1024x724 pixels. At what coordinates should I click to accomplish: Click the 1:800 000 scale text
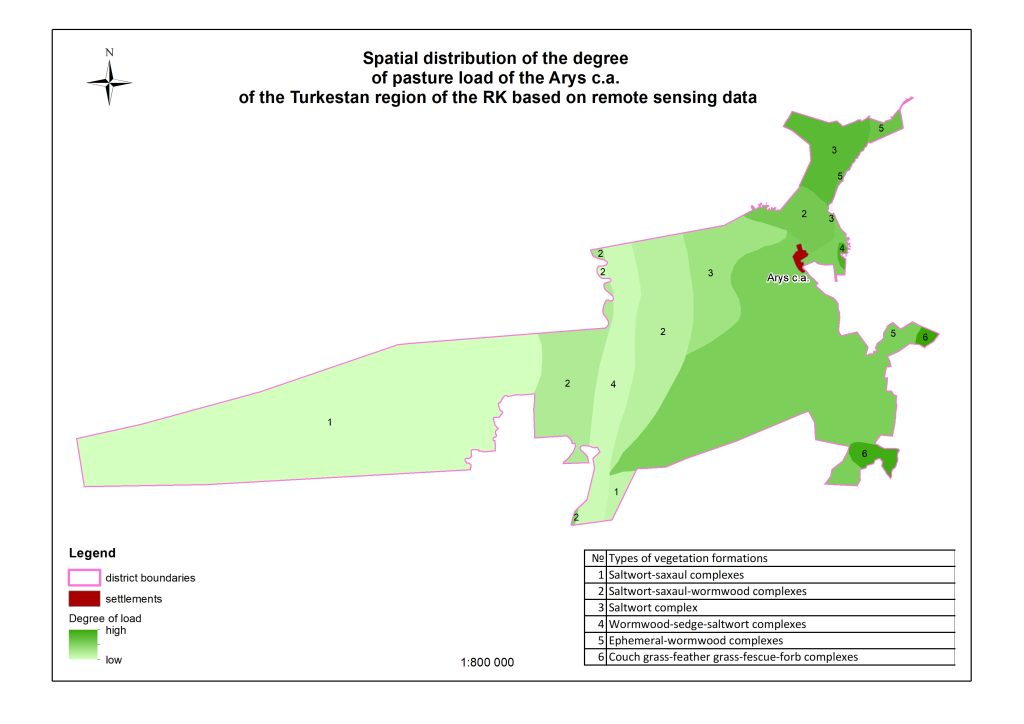coord(486,663)
